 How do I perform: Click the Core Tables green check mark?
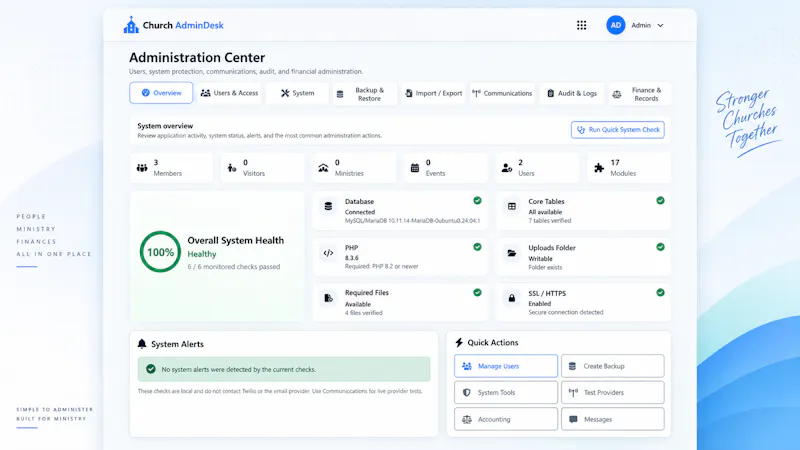[660, 201]
